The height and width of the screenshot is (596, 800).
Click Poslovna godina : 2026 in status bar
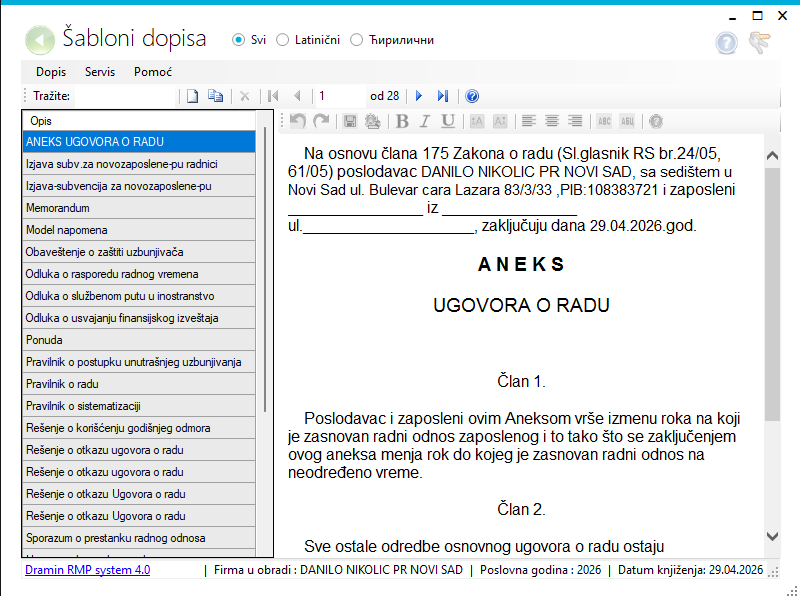tap(540, 570)
